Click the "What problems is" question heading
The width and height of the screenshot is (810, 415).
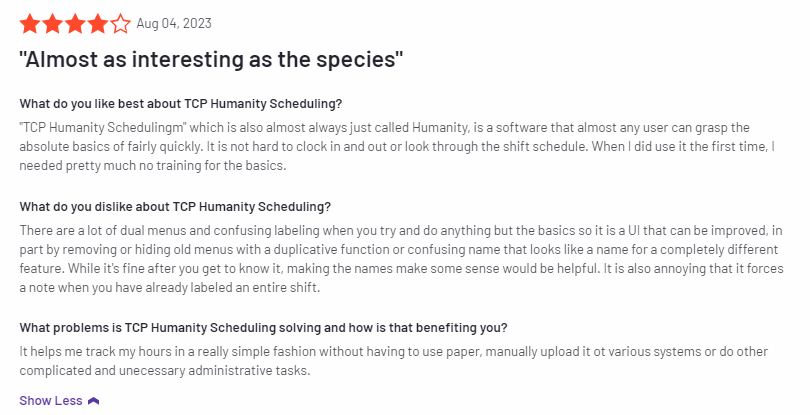[x=263, y=328]
